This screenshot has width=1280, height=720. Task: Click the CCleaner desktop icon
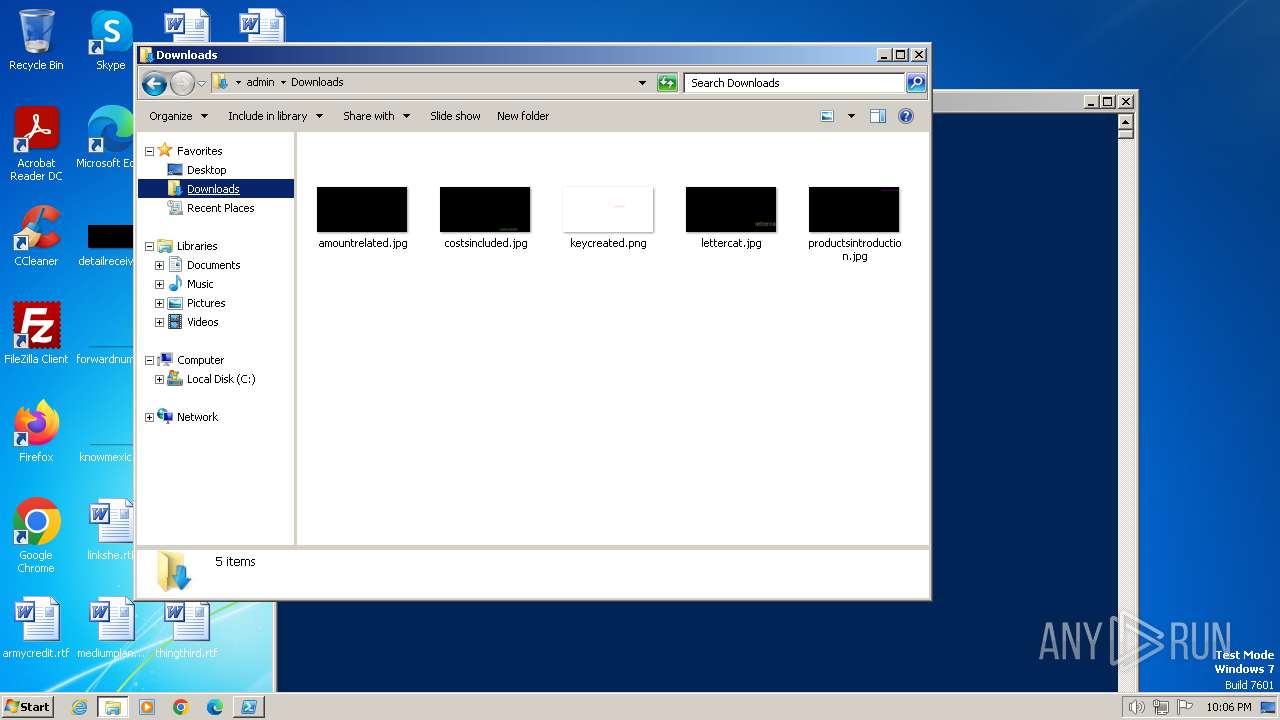(x=36, y=236)
